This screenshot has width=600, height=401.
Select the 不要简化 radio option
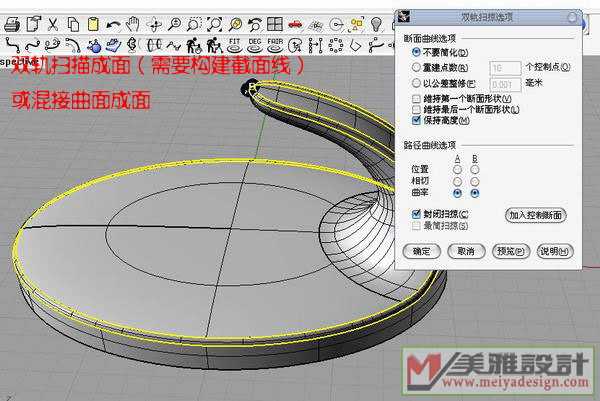click(x=416, y=51)
